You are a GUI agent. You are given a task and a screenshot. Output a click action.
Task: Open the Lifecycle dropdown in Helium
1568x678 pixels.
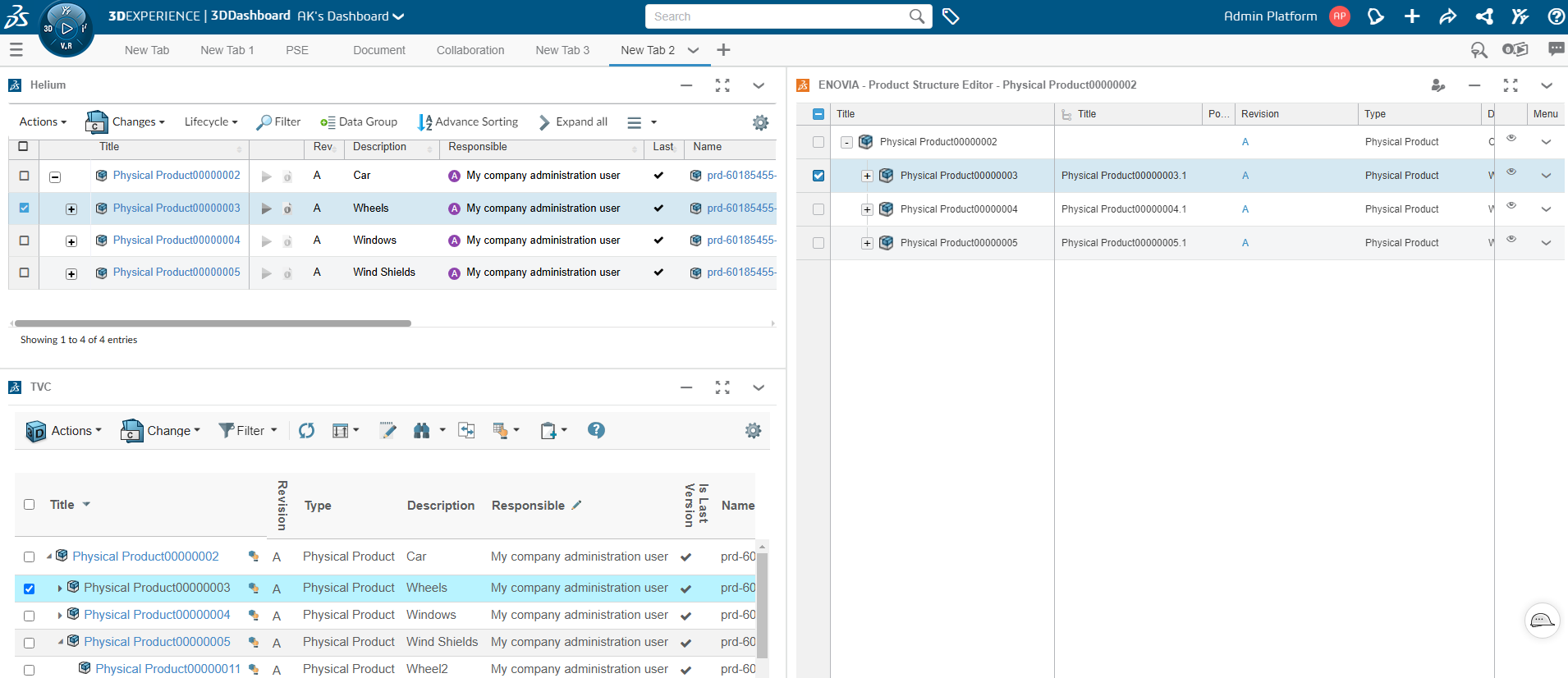point(210,122)
